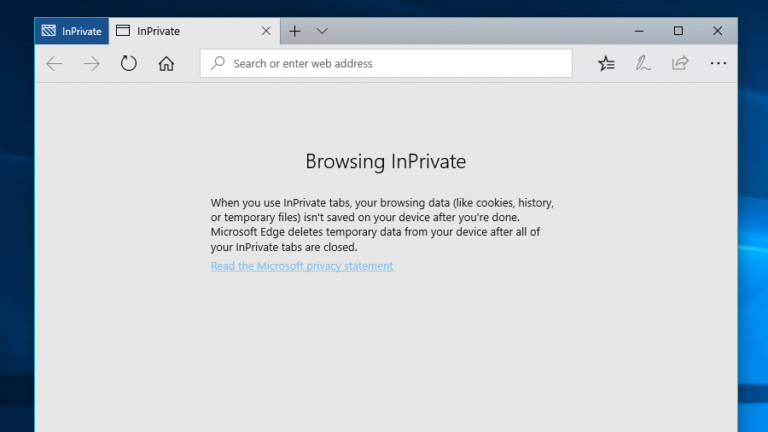This screenshot has height=432, width=768.
Task: Open Read the Microsoft privacy statement link
Action: tap(302, 266)
